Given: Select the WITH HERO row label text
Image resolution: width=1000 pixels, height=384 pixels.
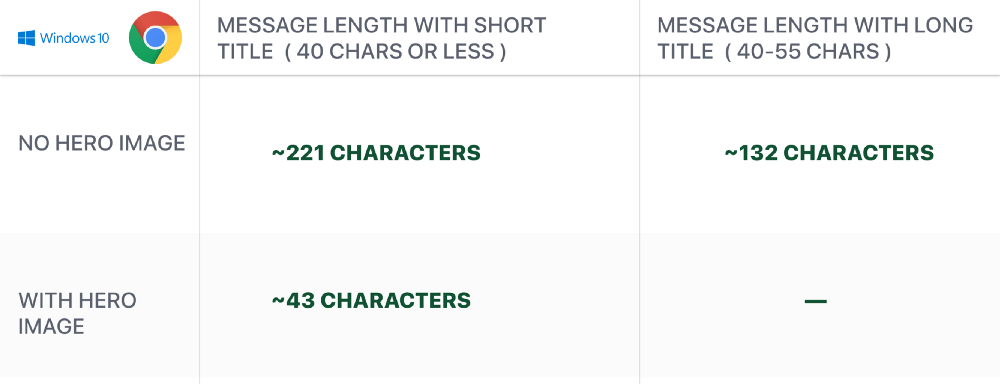Looking at the screenshot, I should point(77,300).
